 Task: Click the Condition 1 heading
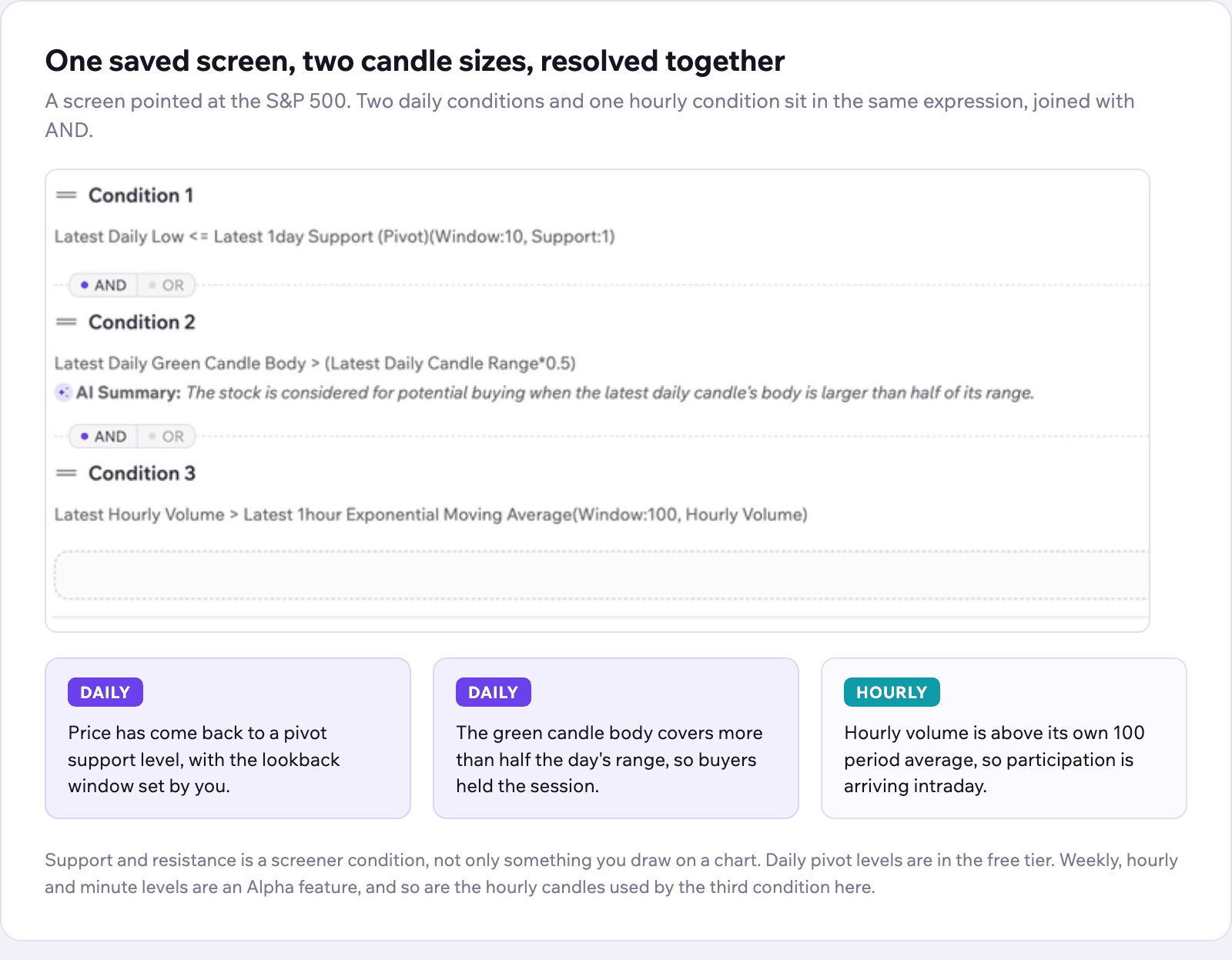tap(141, 196)
